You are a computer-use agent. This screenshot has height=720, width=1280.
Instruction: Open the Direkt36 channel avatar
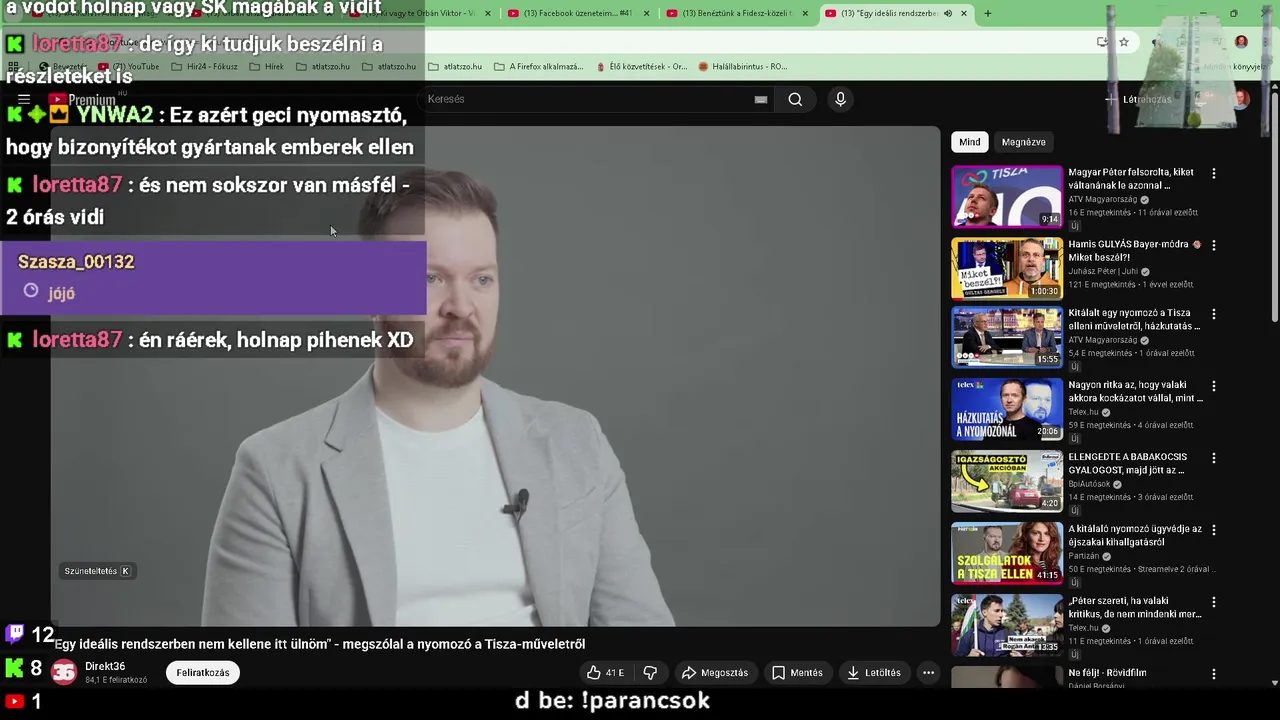64,673
